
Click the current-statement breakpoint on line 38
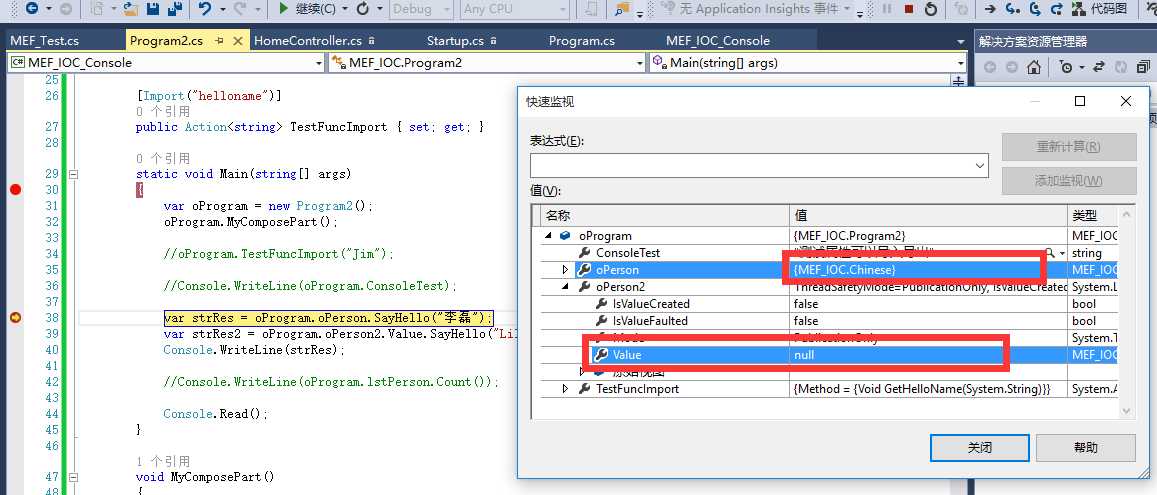15,318
